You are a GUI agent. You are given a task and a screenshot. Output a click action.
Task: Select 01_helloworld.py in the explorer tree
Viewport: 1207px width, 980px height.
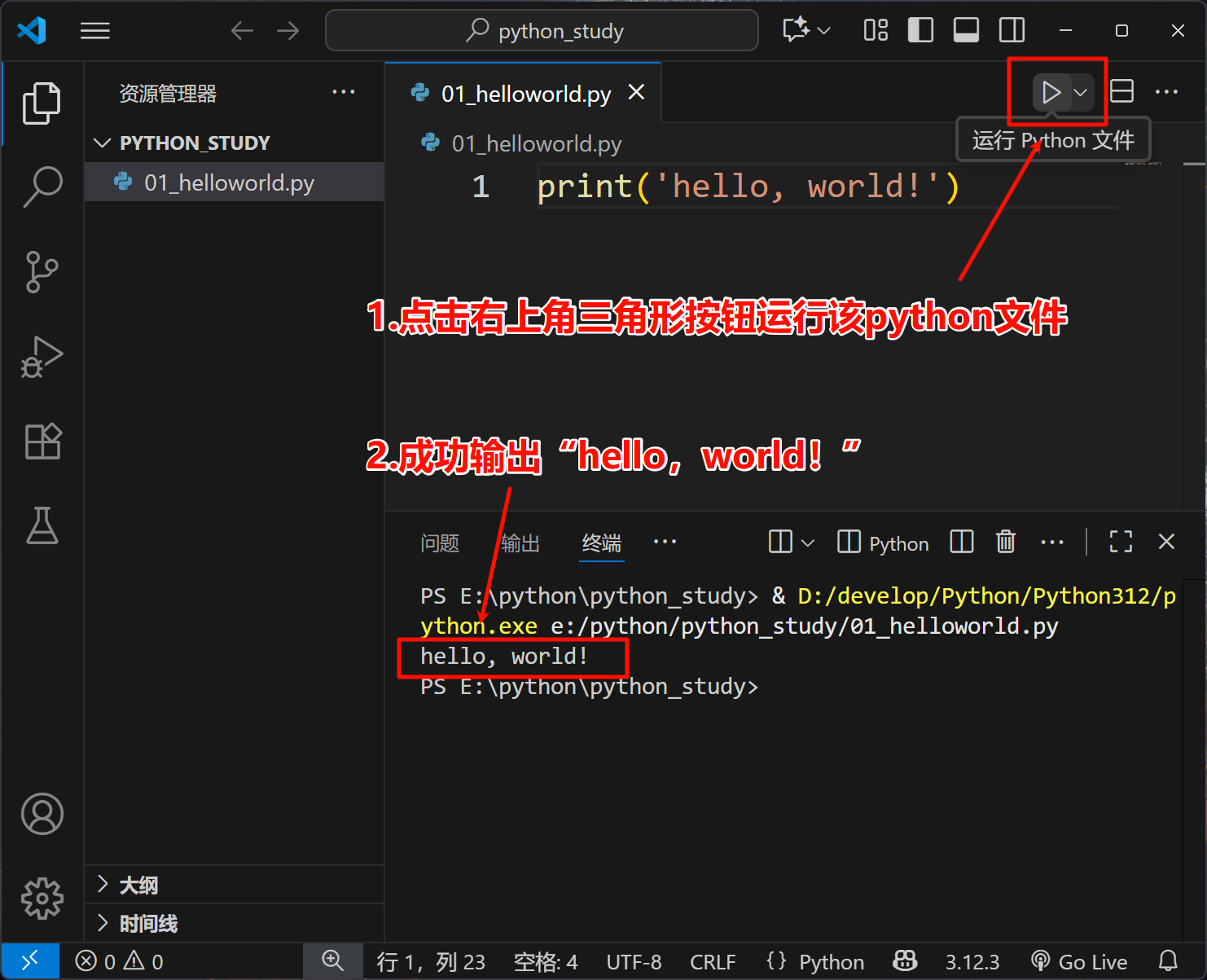click(229, 182)
